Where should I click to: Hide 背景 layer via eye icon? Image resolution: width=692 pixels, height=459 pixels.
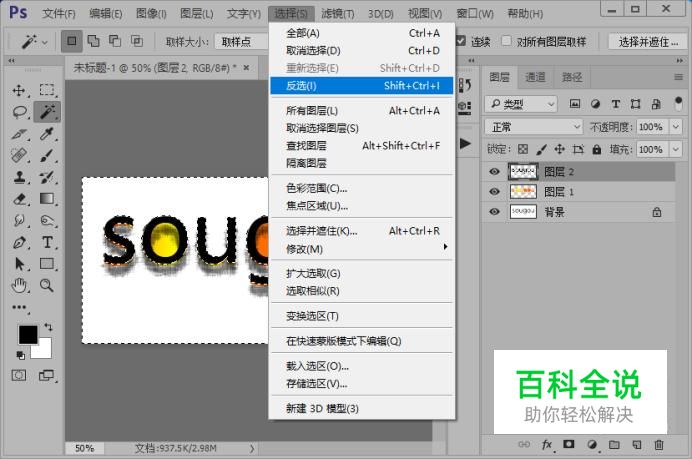[x=494, y=212]
